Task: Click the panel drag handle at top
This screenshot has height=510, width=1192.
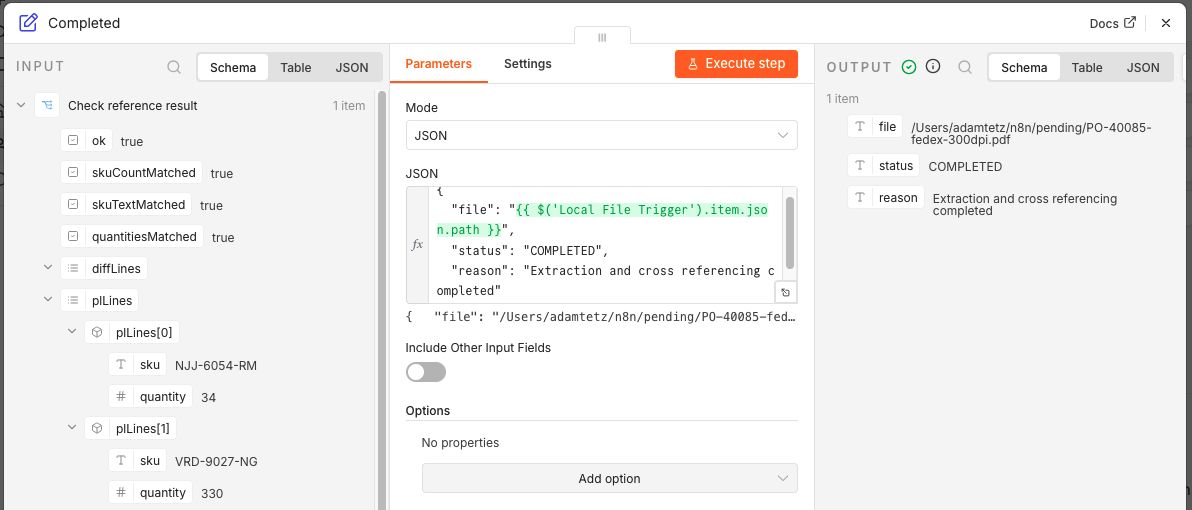Action: (602, 37)
